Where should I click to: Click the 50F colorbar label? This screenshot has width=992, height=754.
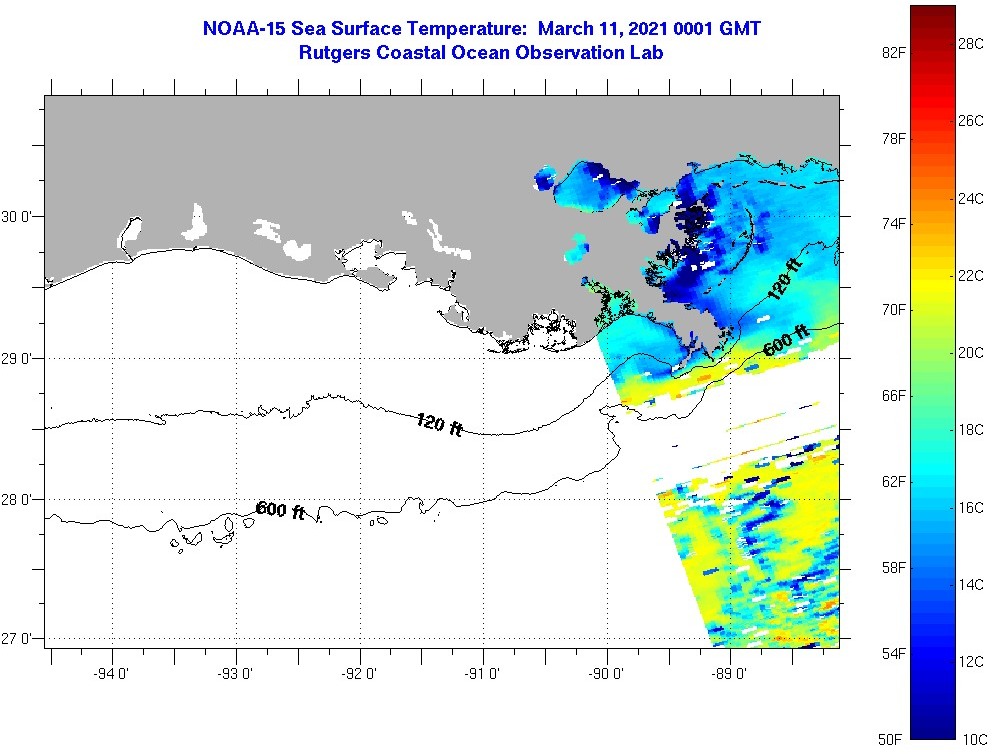[x=890, y=739]
